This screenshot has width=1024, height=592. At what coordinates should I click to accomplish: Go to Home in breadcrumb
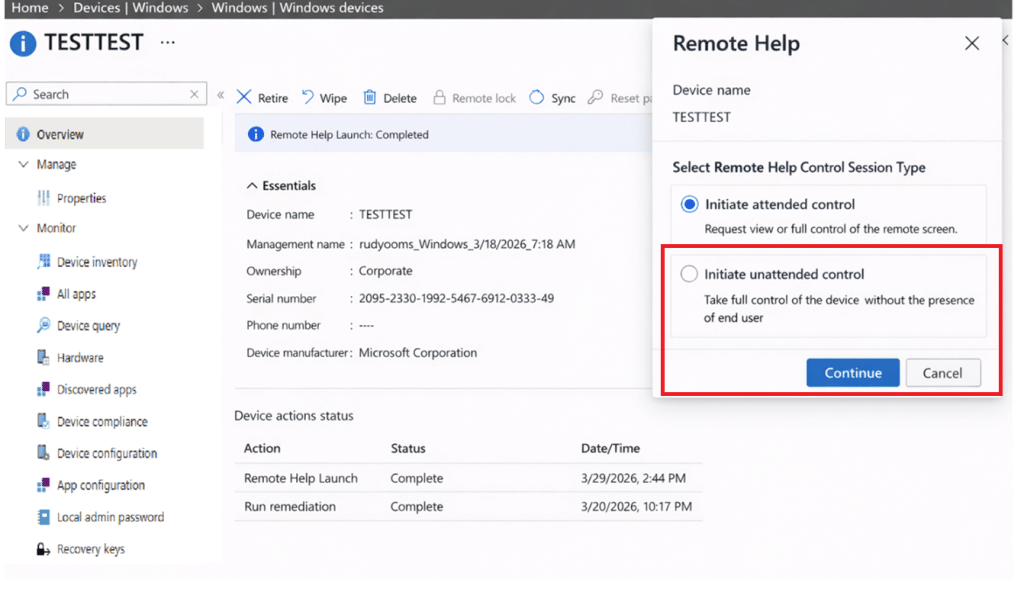(29, 8)
